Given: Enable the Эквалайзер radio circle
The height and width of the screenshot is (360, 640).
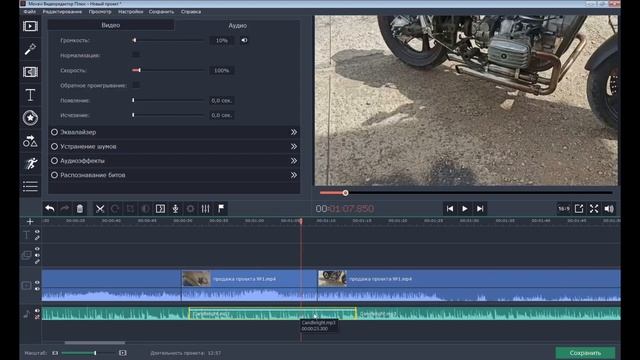Looking at the screenshot, I should tap(54, 132).
